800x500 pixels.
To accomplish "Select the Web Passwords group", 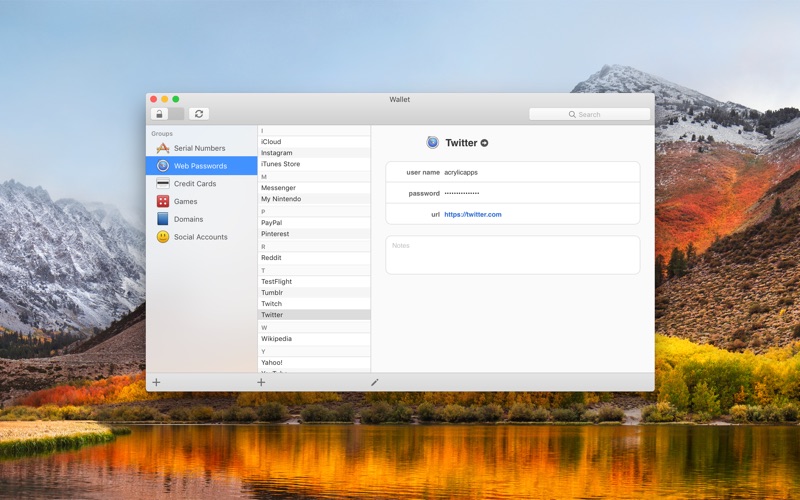I will (x=202, y=166).
